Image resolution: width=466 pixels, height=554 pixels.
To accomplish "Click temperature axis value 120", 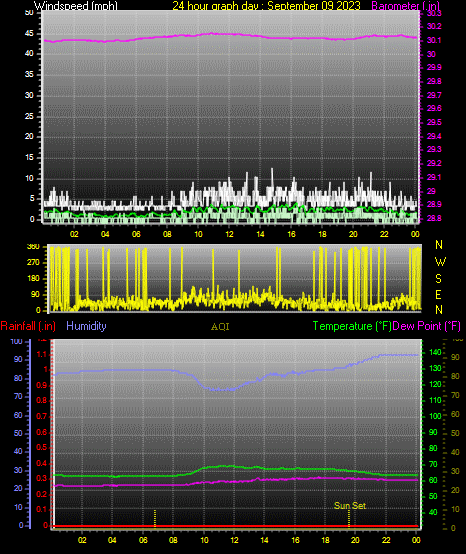I will click(x=435, y=384).
